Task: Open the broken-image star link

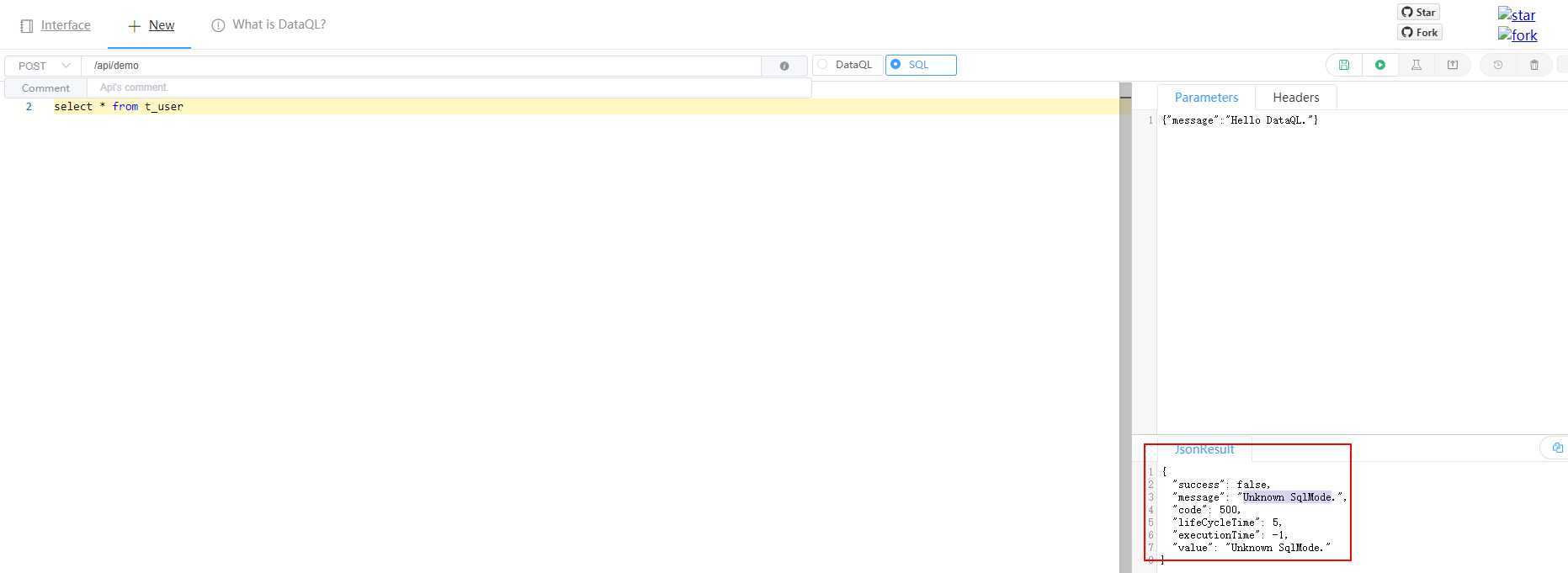Action: (1517, 14)
